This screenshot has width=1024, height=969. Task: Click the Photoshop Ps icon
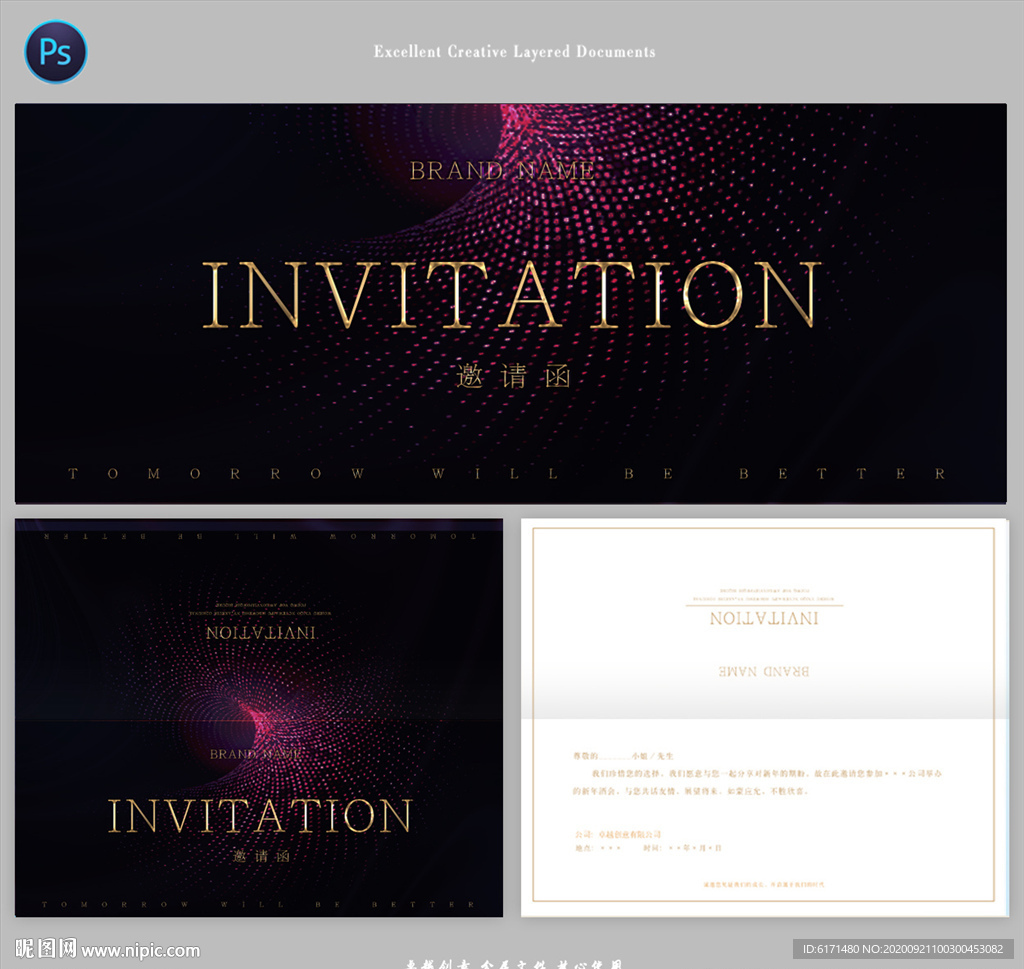coord(56,52)
